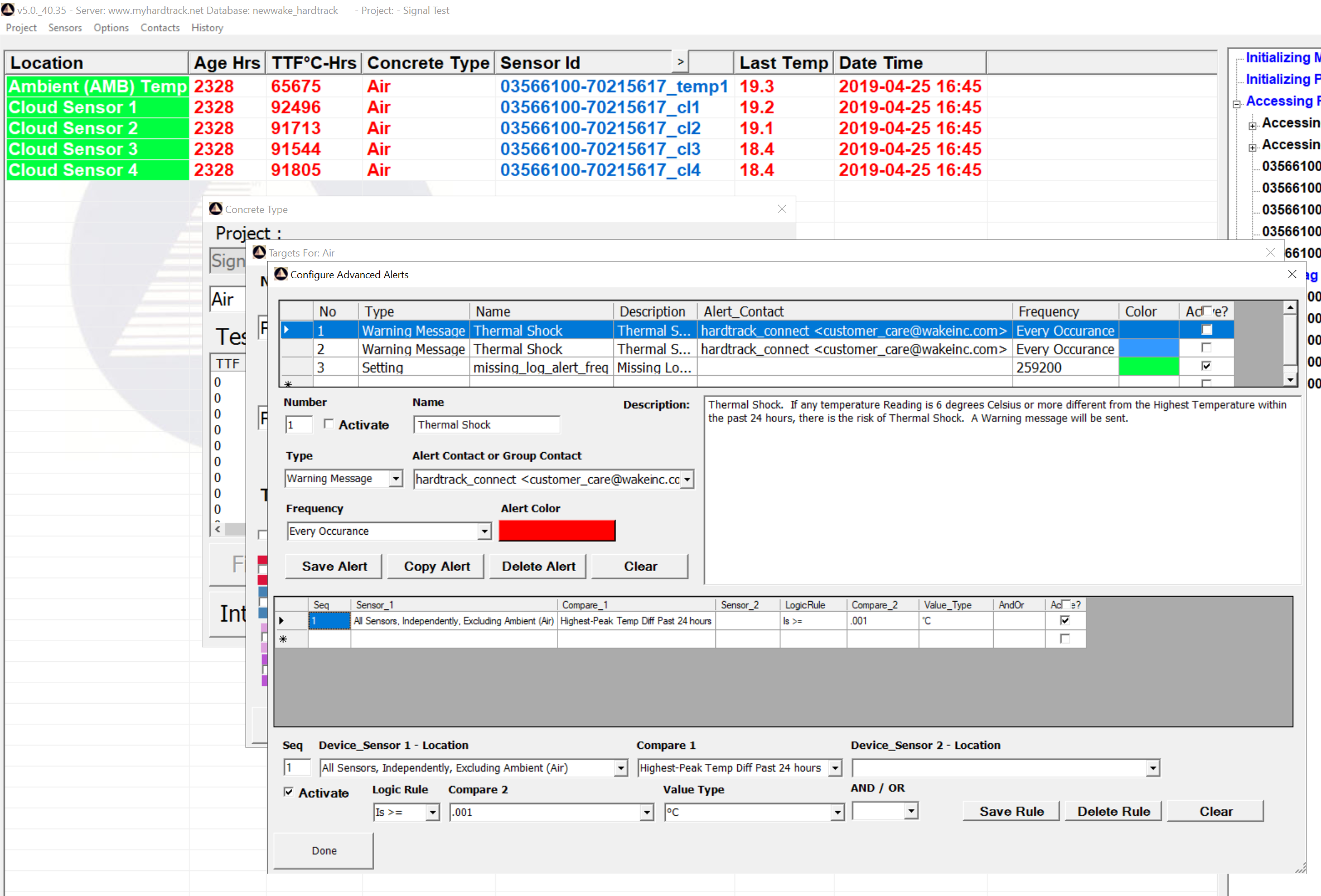Click the row selector arrow for alert 1
This screenshot has height=896, width=1321.
[287, 330]
